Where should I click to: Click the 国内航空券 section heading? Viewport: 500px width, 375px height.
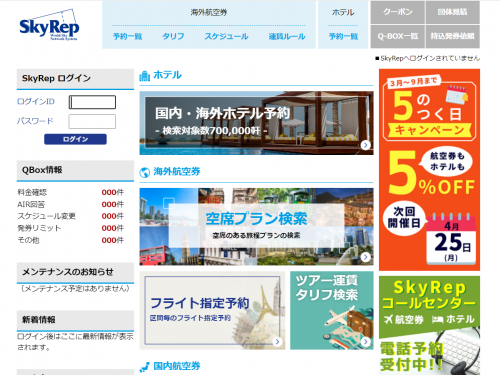177,366
